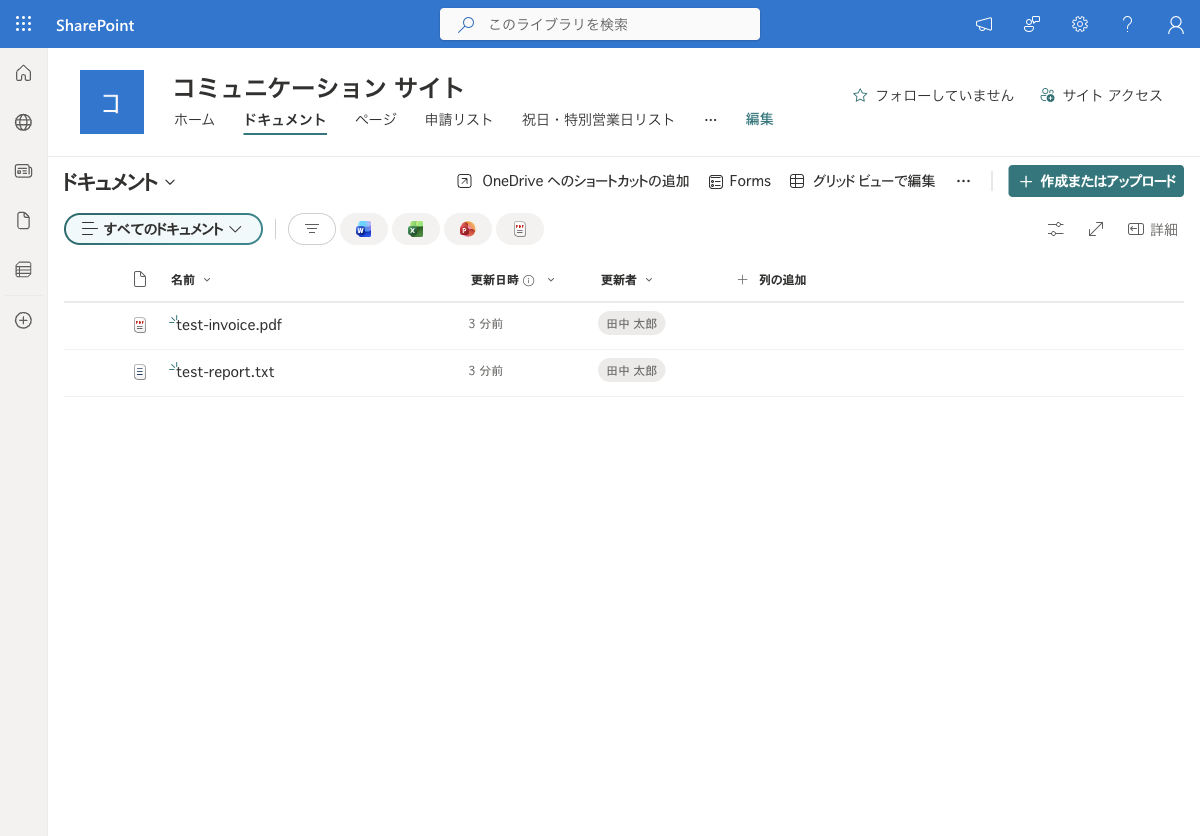This screenshot has height=836, width=1200.
Task: Open the settings gear icon
Action: [x=1080, y=24]
